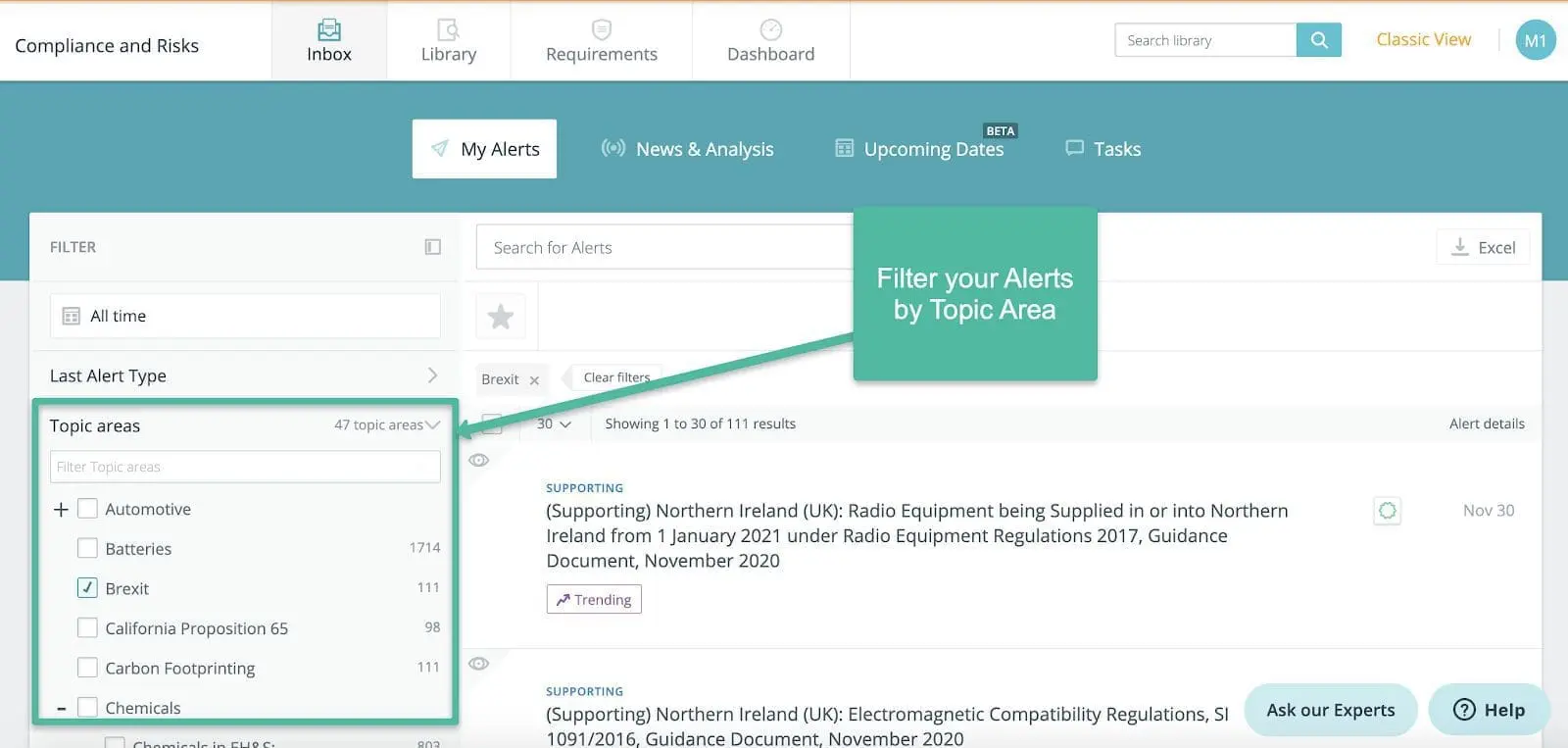This screenshot has width=1568, height=748.
Task: Open Upcoming Dates tab
Action: 919,149
